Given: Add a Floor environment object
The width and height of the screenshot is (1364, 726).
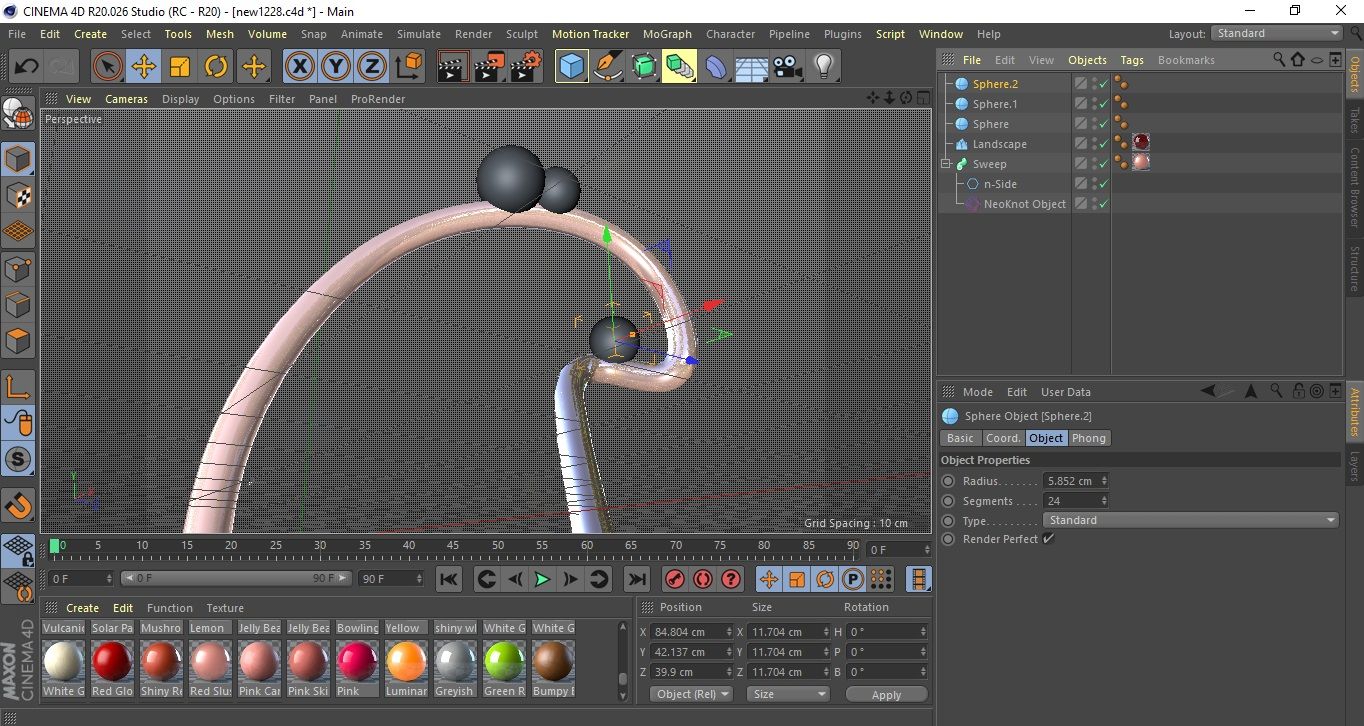Looking at the screenshot, I should coord(751,67).
